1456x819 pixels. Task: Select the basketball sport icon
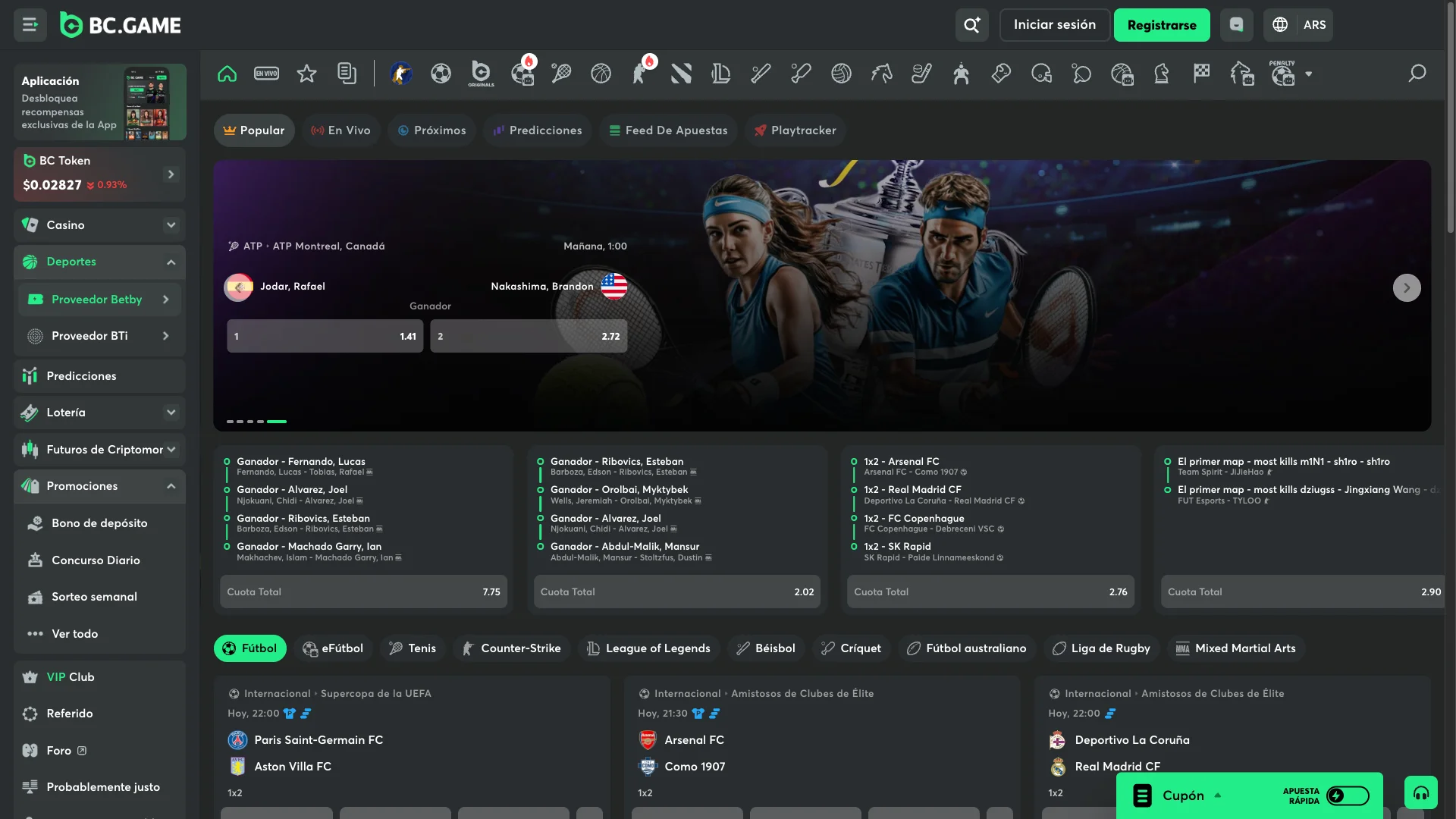pos(601,74)
